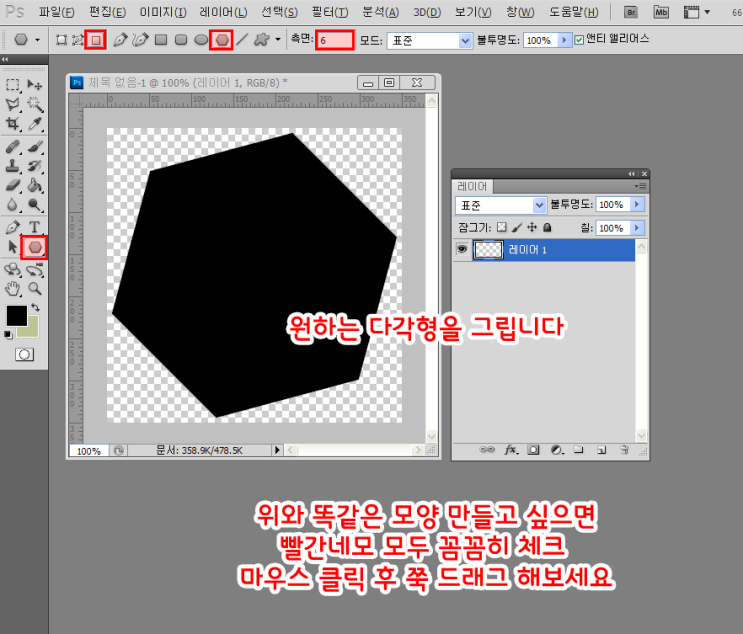The width and height of the screenshot is (743, 634).
Task: Open the Image menu
Action: 163,12
